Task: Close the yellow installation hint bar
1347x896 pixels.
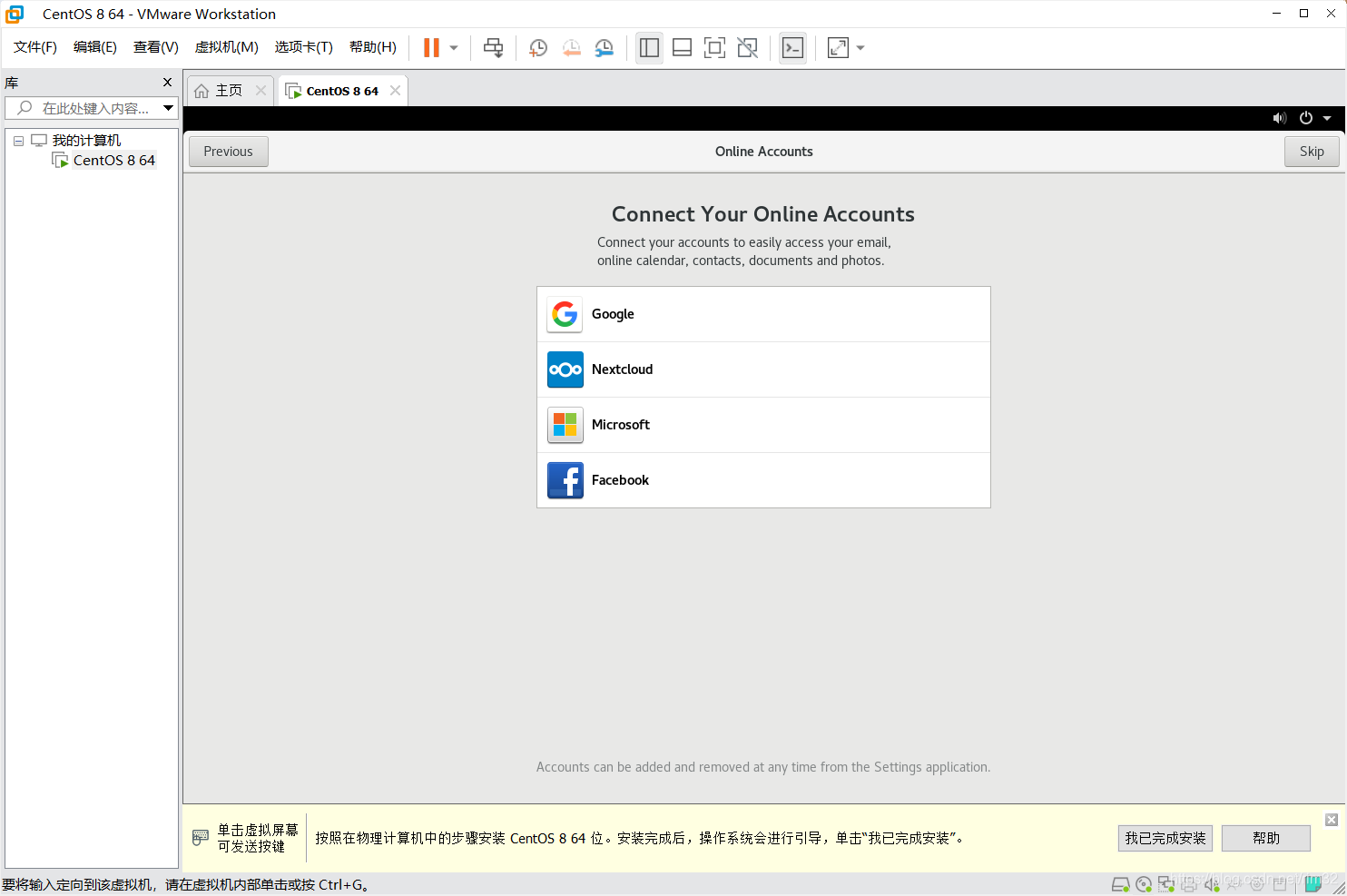Action: tap(1332, 820)
